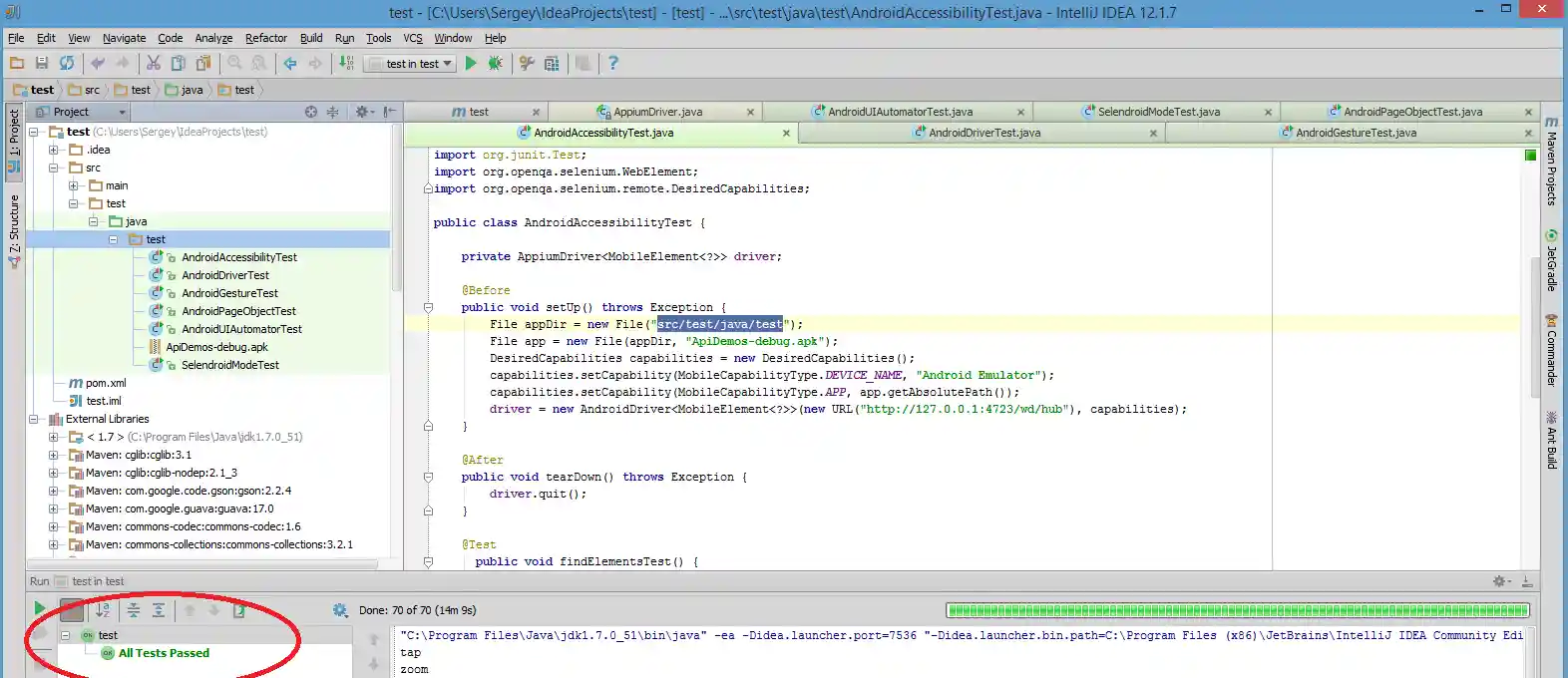Switch to AppiumDriver.java tab

coord(656,112)
